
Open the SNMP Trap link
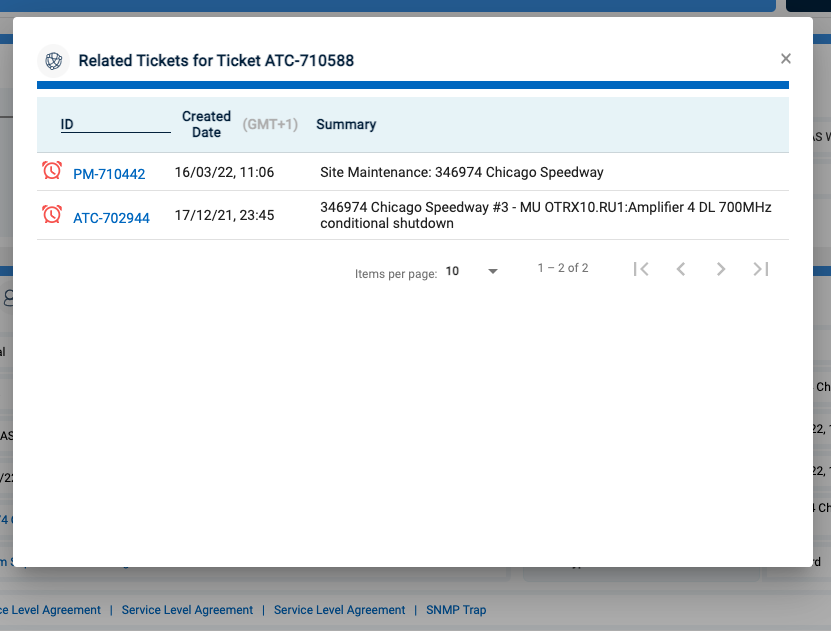point(456,610)
